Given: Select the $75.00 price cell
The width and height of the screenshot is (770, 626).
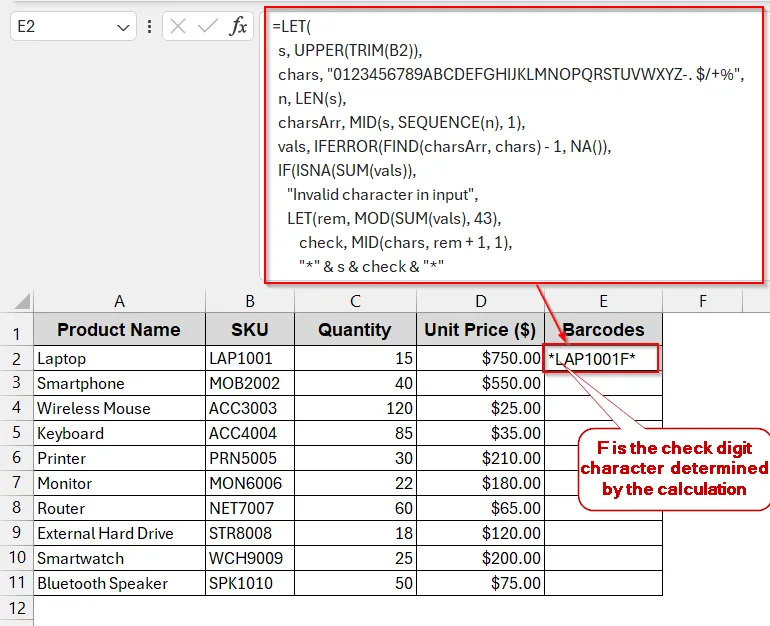Looking at the screenshot, I should [481, 583].
